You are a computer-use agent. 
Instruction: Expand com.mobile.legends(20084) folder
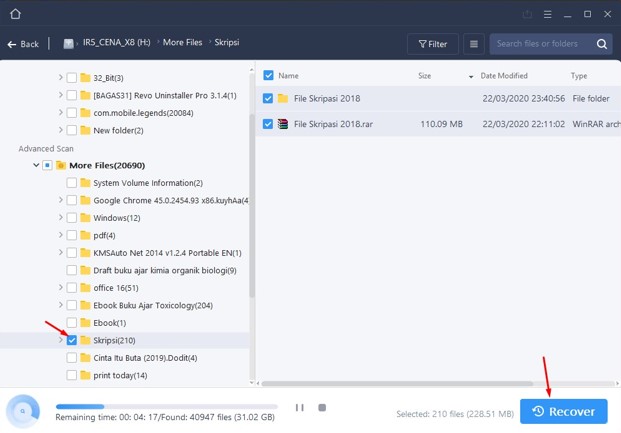(x=61, y=113)
